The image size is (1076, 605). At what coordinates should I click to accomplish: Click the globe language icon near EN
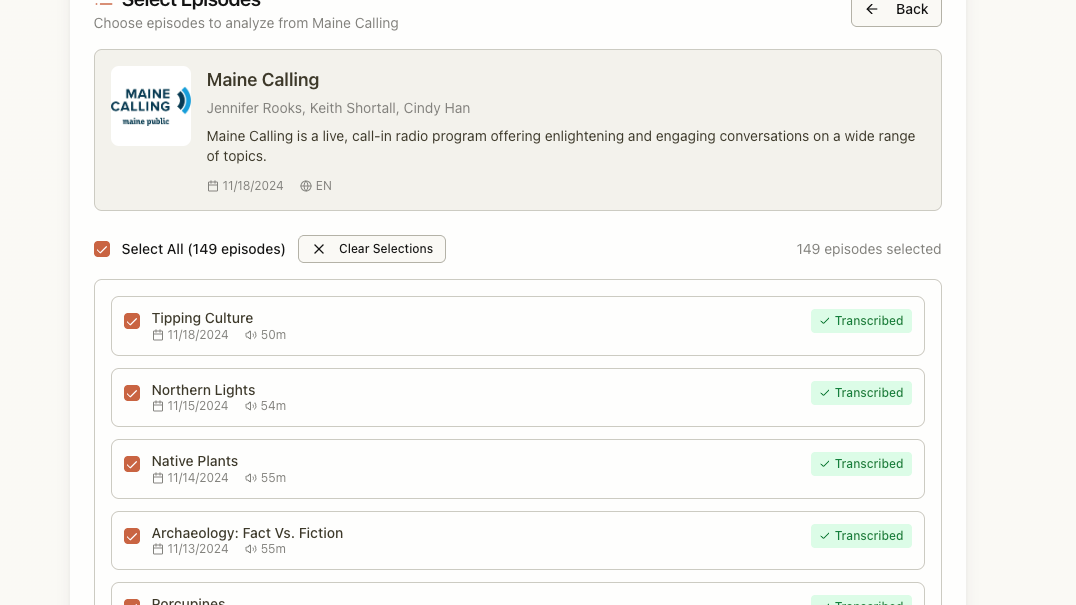(306, 186)
